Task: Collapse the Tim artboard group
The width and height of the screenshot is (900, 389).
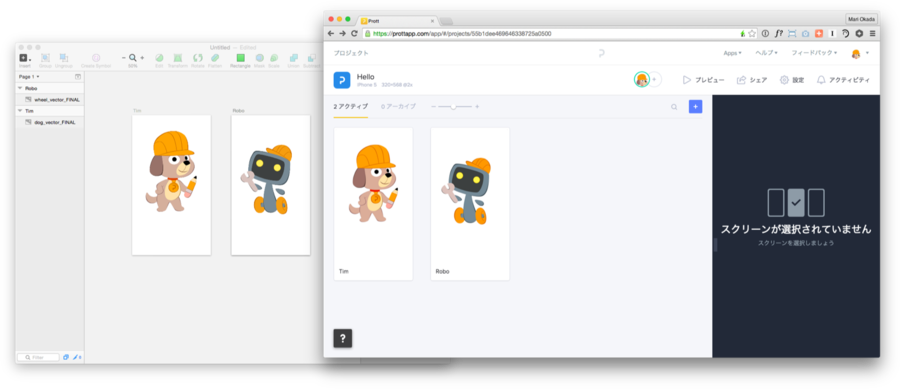Action: tap(20, 111)
